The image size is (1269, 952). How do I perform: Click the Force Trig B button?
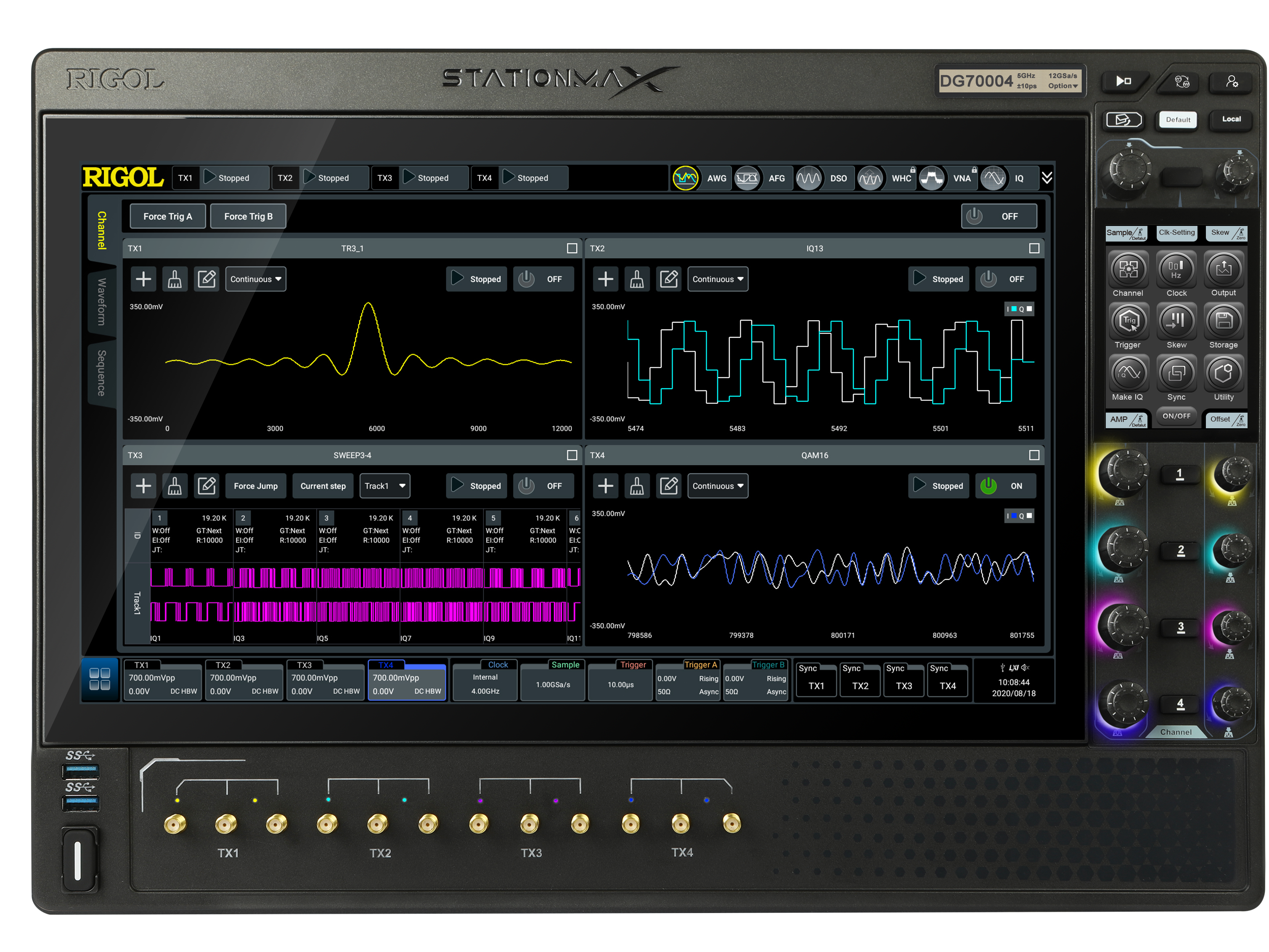pos(249,216)
